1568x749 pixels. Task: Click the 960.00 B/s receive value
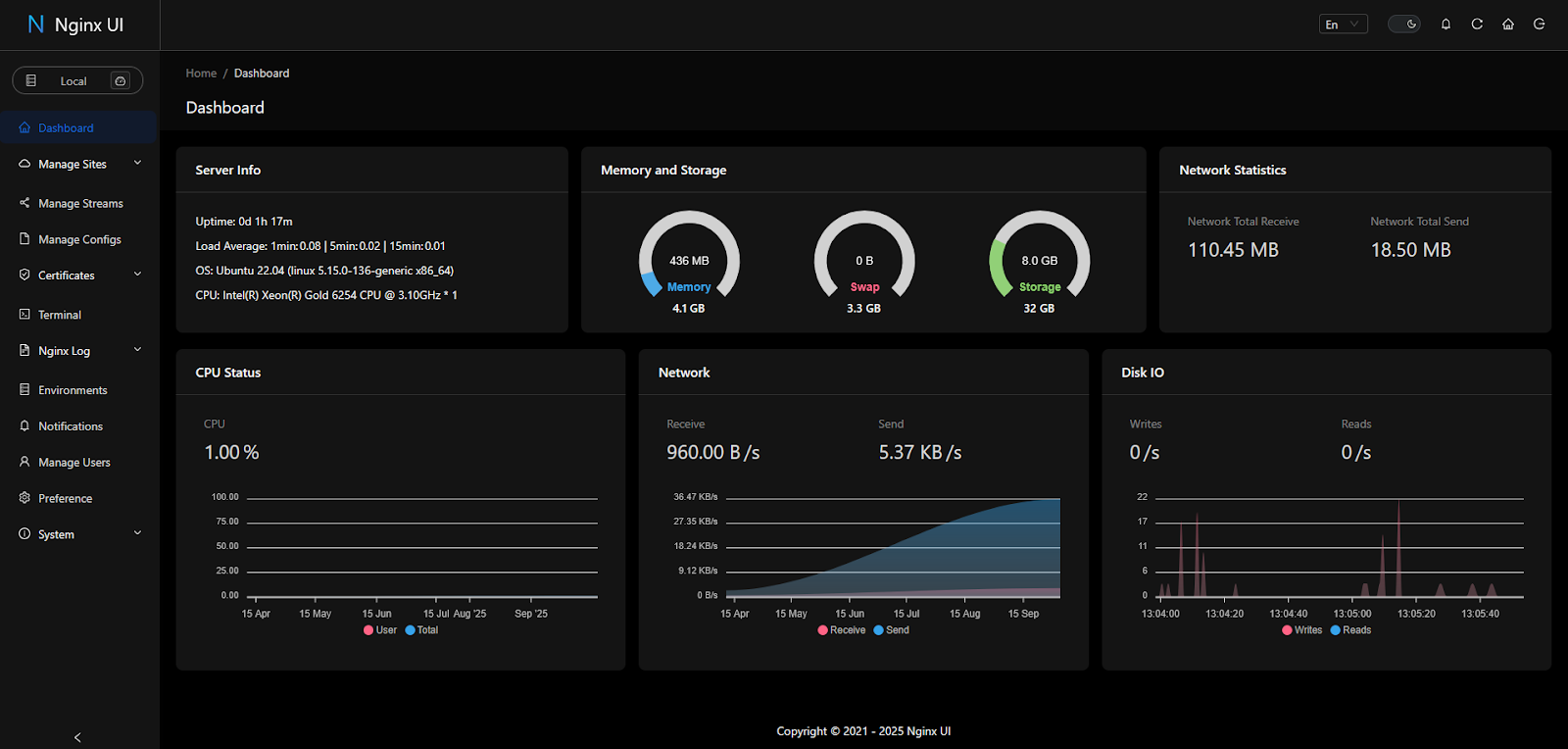(713, 452)
